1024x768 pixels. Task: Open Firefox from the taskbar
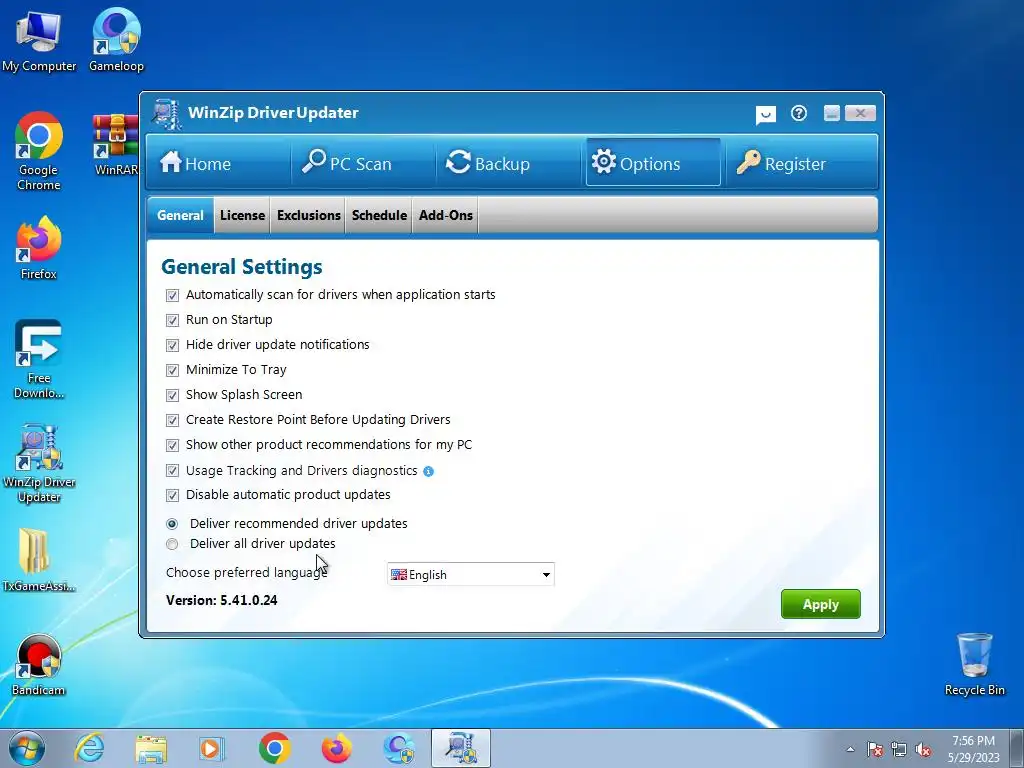click(336, 748)
